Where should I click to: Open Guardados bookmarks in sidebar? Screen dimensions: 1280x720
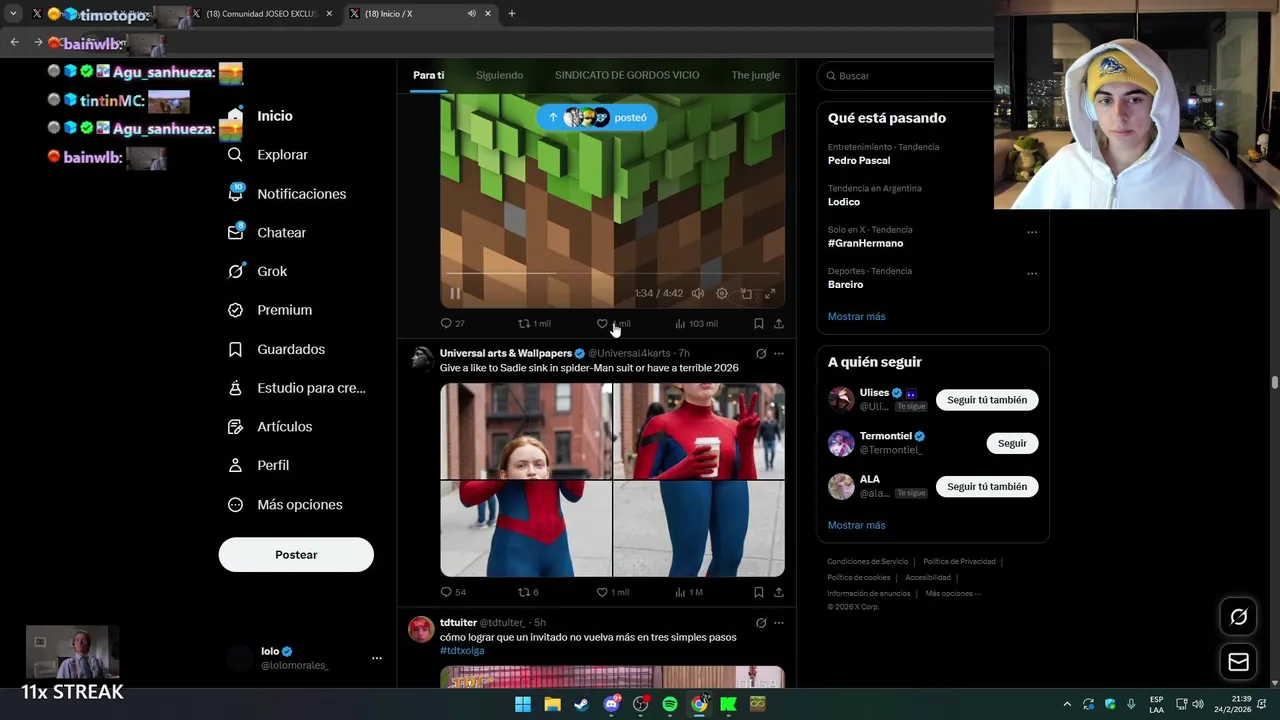tap(276, 349)
